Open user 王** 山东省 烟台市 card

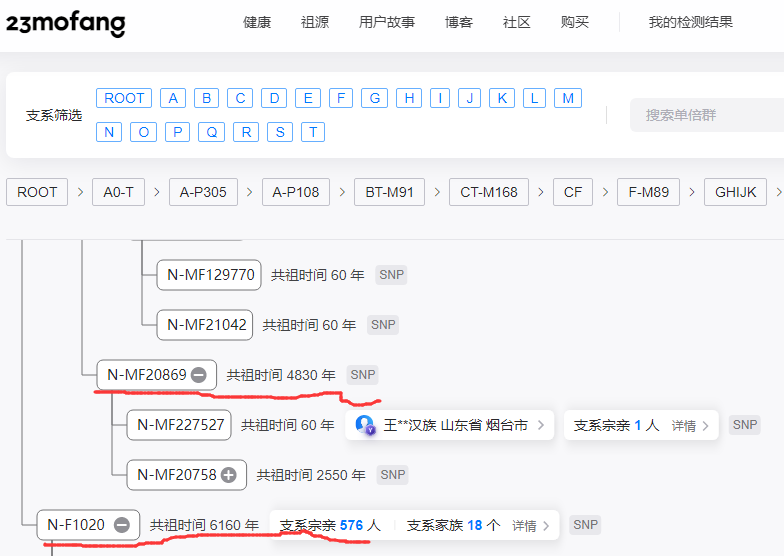click(x=450, y=425)
